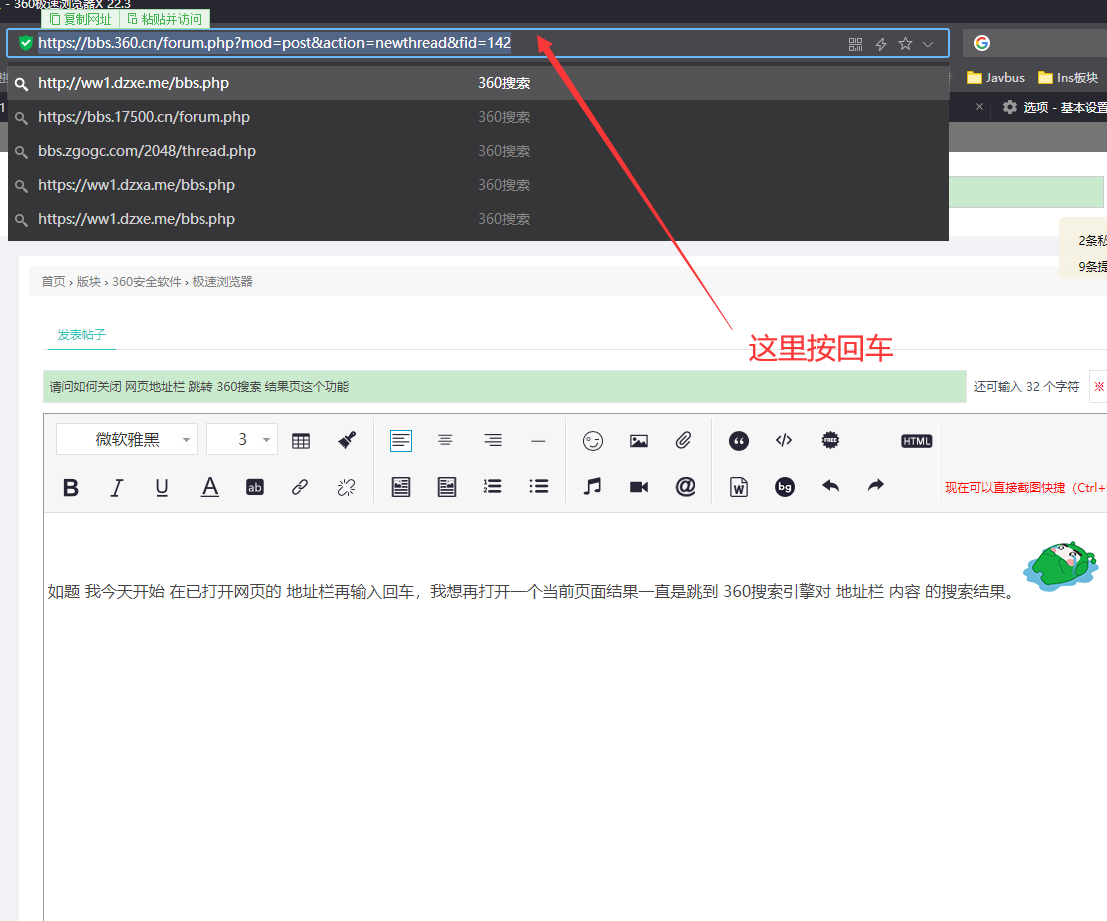Open the Javbus bookmark folder
Viewport: 1107px width, 921px height.
tap(995, 78)
